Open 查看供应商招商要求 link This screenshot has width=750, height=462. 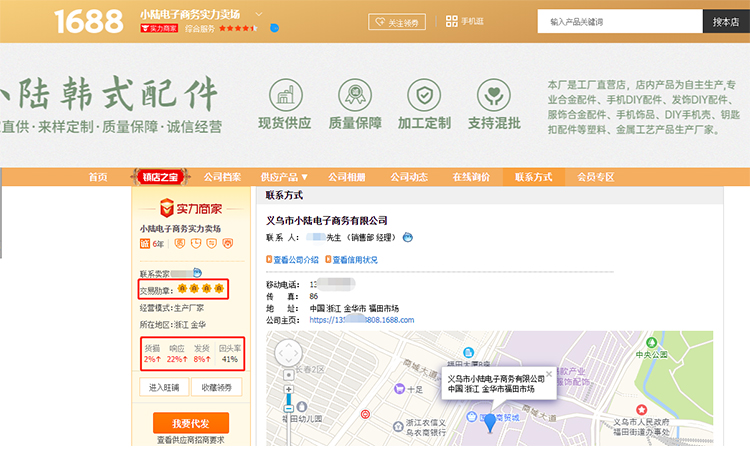tap(191, 440)
